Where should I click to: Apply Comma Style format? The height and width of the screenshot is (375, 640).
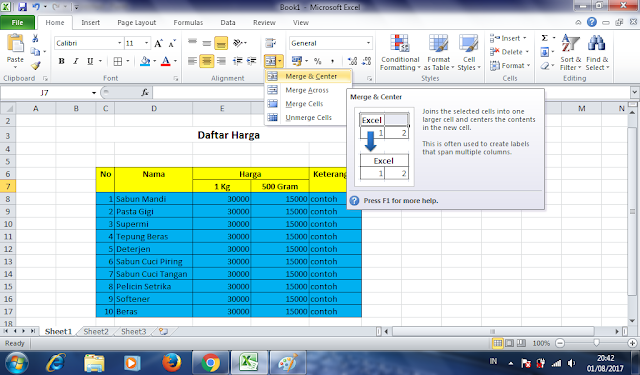(x=332, y=61)
